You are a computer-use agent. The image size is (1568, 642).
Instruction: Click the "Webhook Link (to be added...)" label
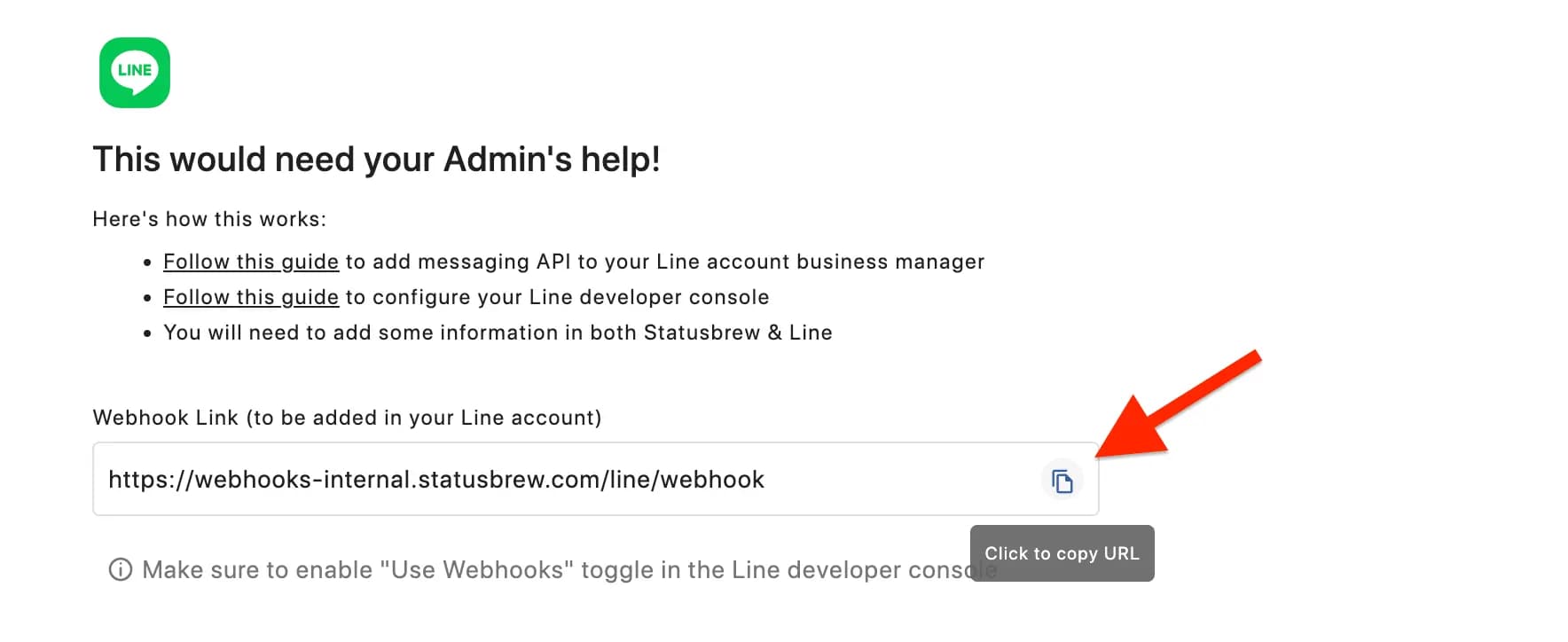[x=347, y=418]
